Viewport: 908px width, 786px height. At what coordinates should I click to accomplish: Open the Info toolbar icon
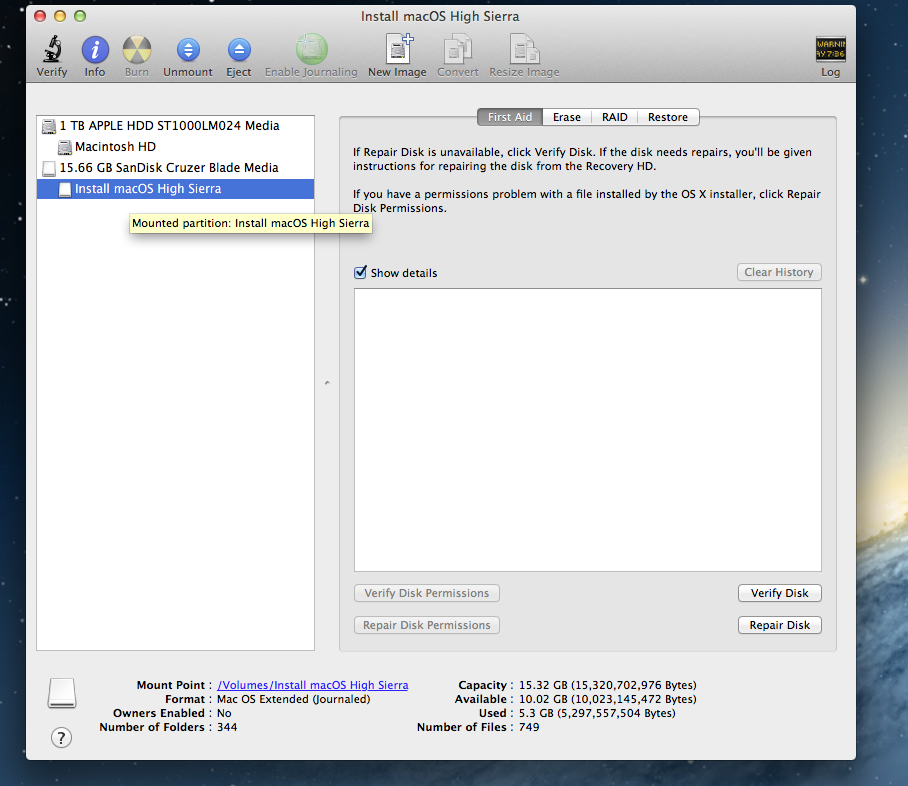pos(95,49)
